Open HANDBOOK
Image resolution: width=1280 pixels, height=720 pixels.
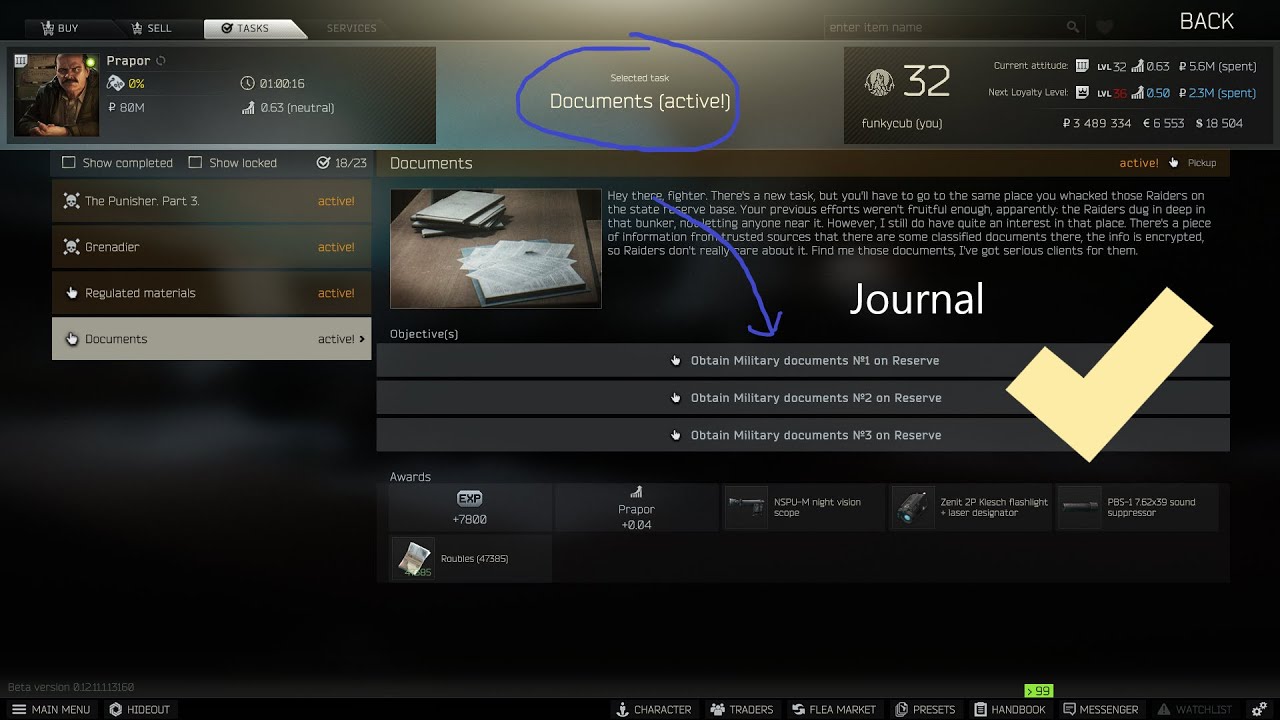tap(1010, 709)
